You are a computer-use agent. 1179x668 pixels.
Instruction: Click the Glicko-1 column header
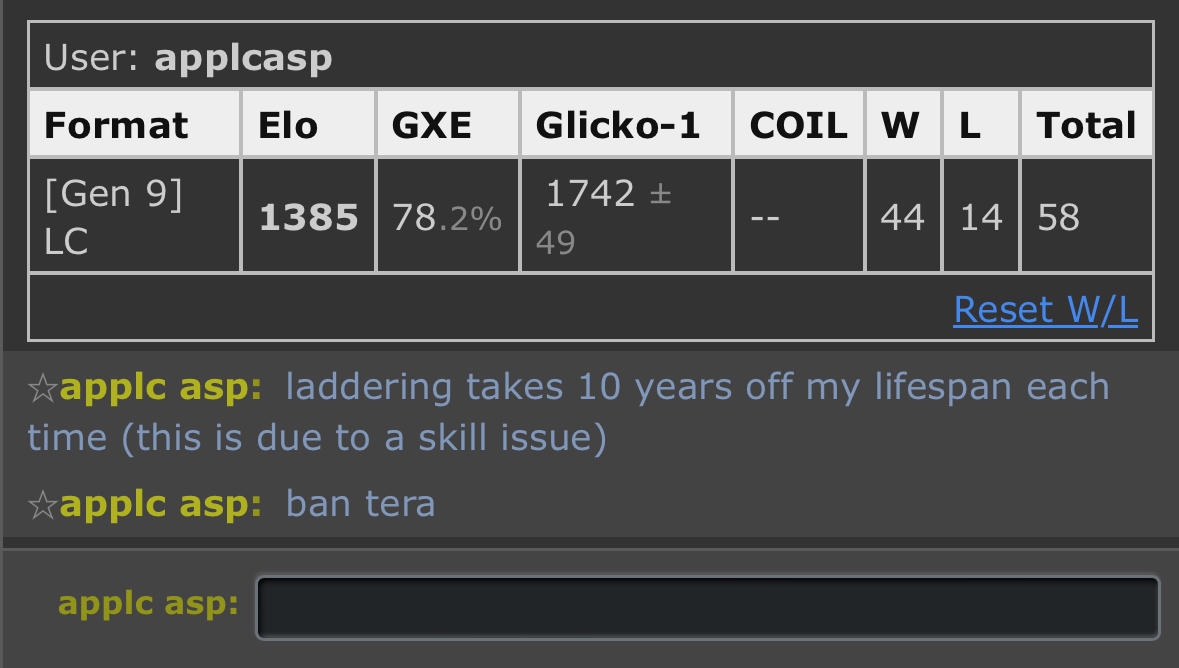(618, 125)
